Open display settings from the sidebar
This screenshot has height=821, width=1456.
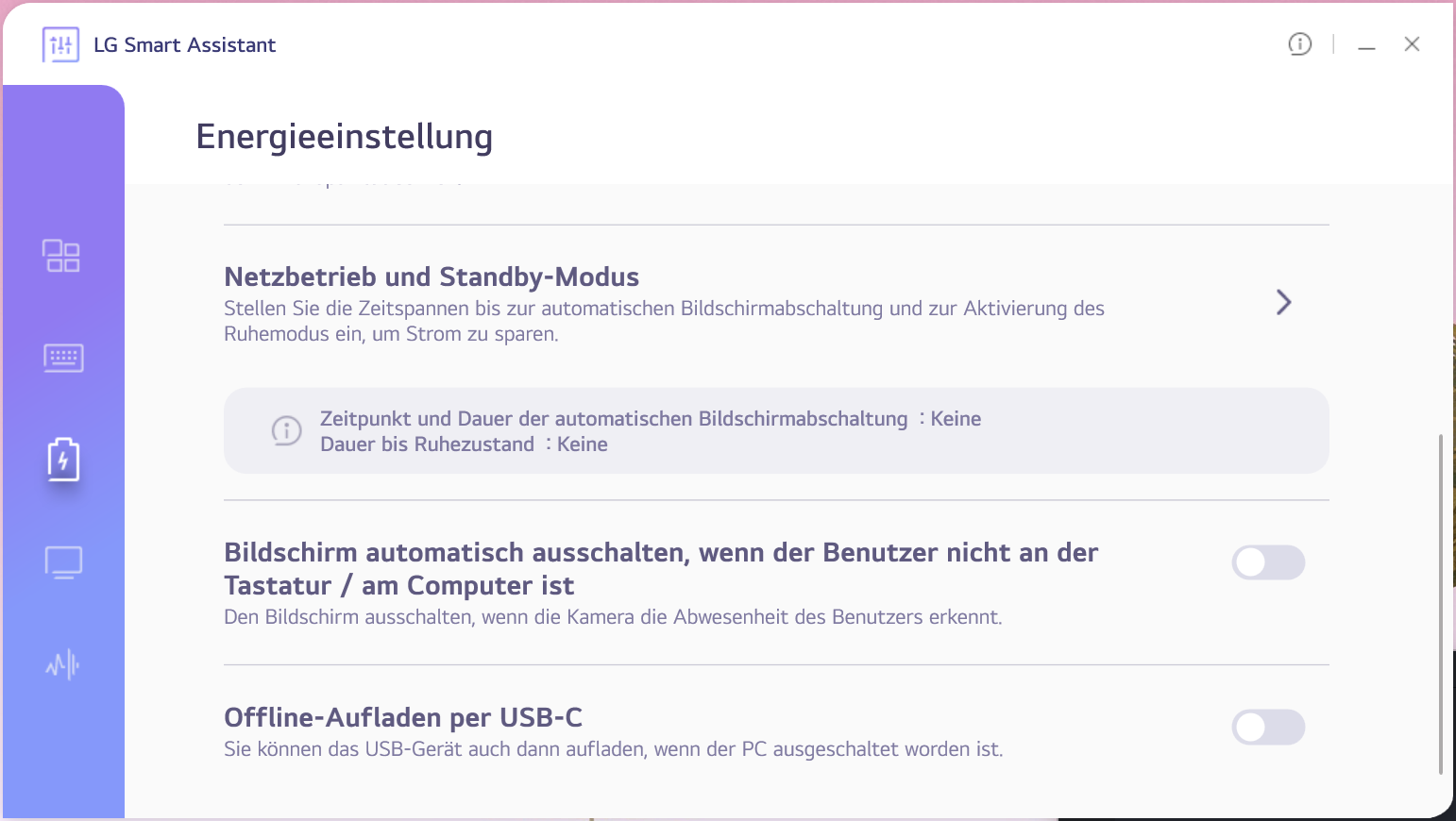(x=63, y=562)
